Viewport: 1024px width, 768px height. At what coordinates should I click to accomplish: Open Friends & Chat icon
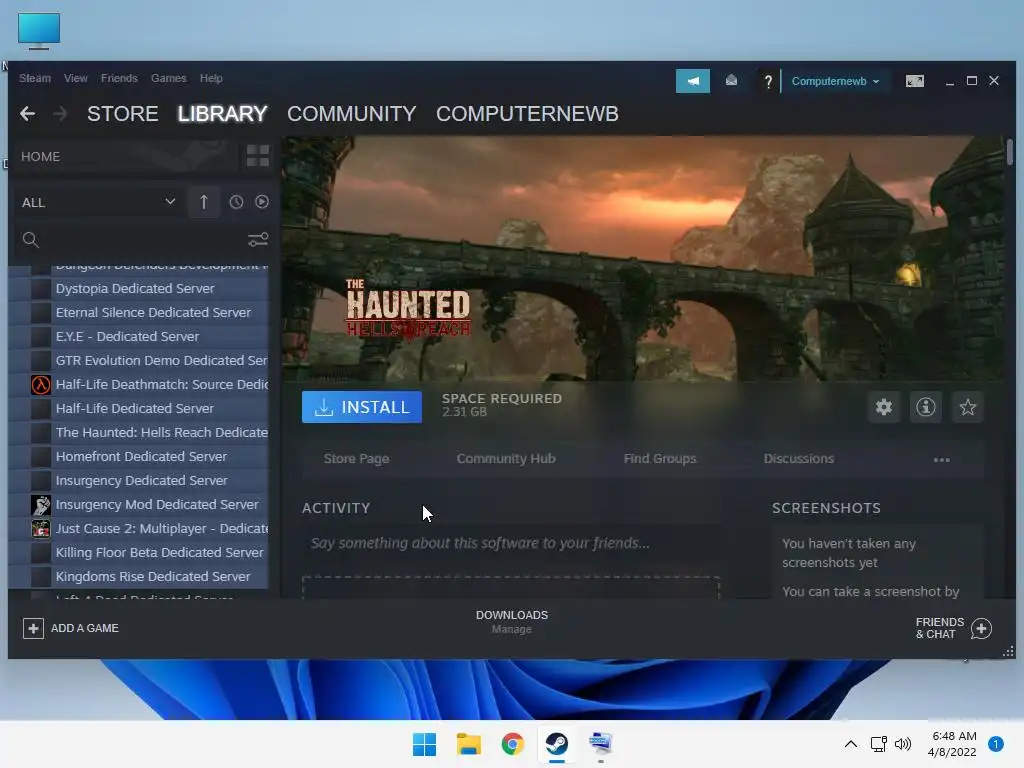(x=981, y=628)
